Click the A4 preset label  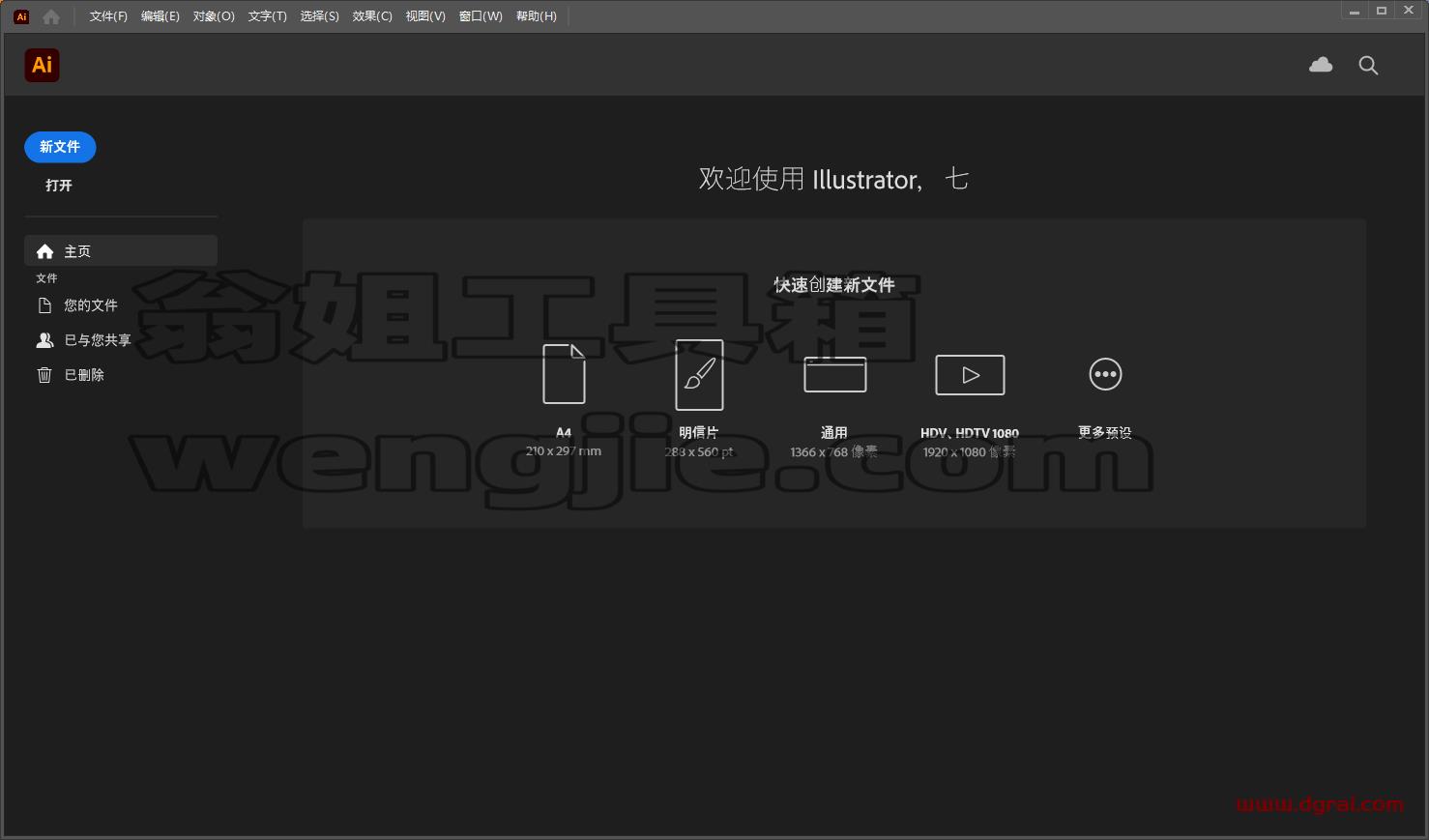[x=564, y=433]
